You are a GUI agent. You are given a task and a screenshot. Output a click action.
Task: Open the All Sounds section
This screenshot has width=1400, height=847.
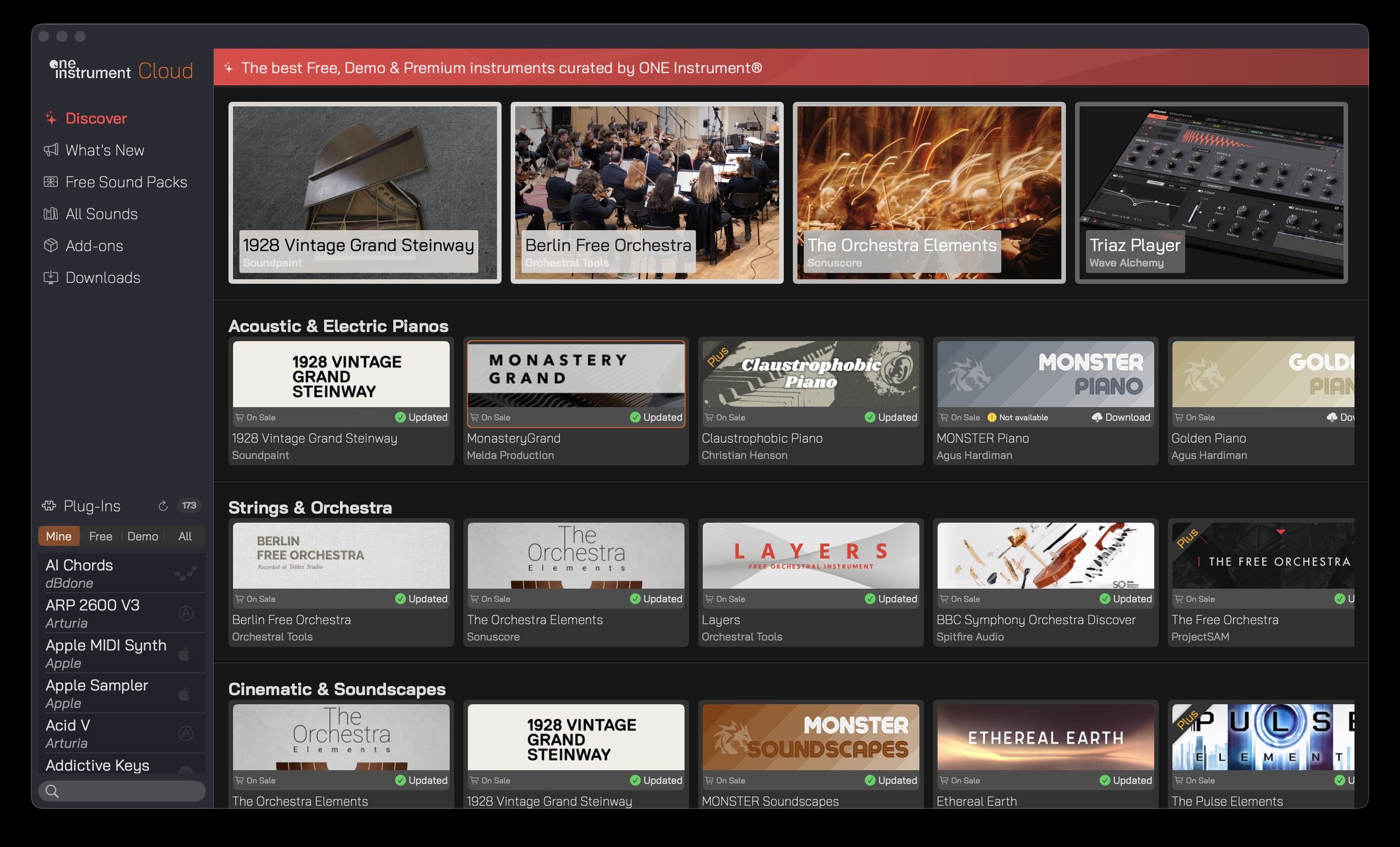coord(101,214)
